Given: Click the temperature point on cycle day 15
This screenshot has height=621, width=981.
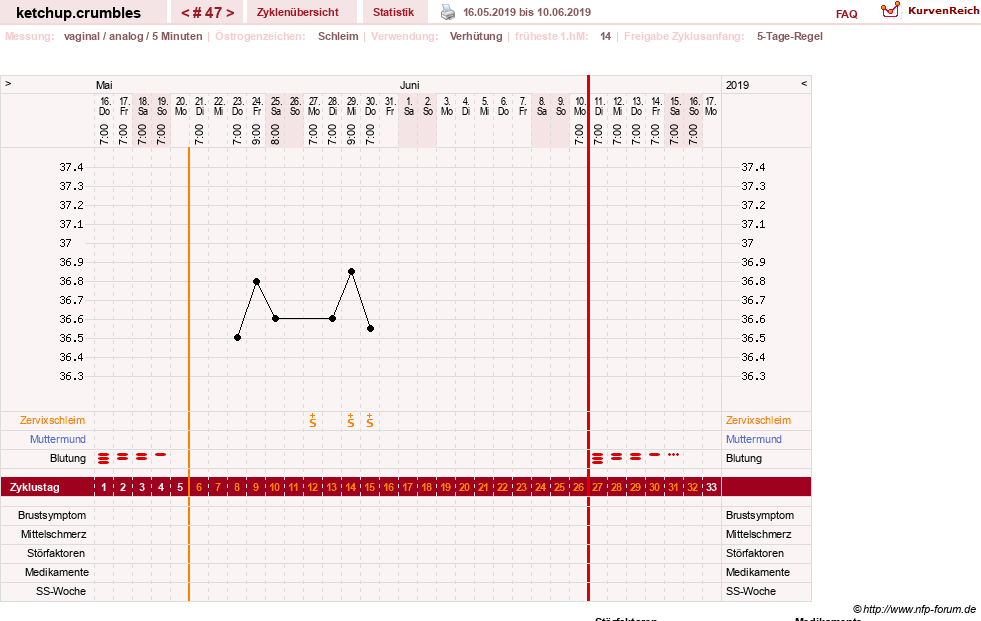Looking at the screenshot, I should coord(370,328).
